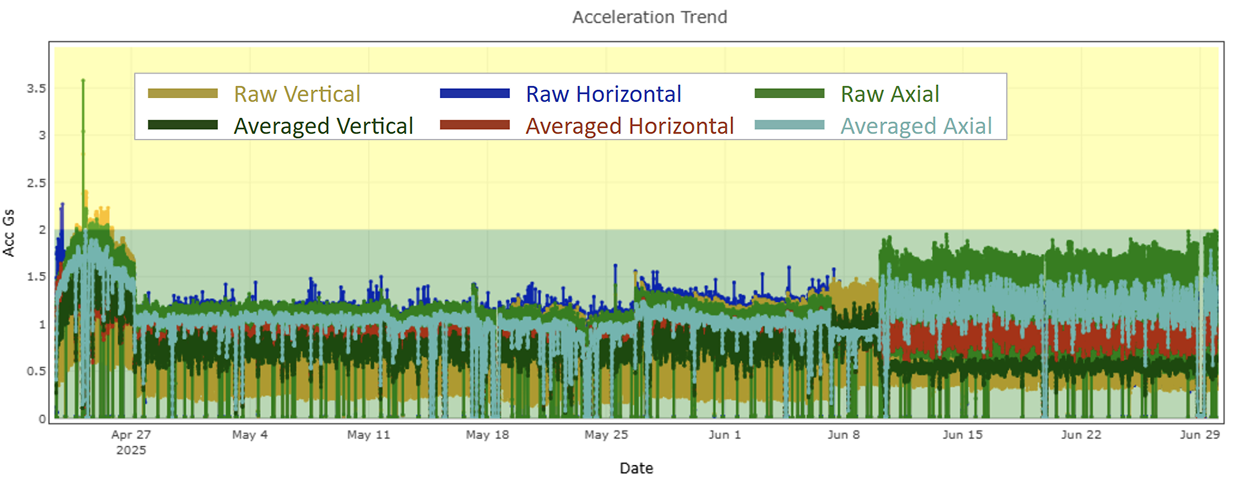
Task: Toggle the Averaged Vertical legend label
Action: click(323, 126)
